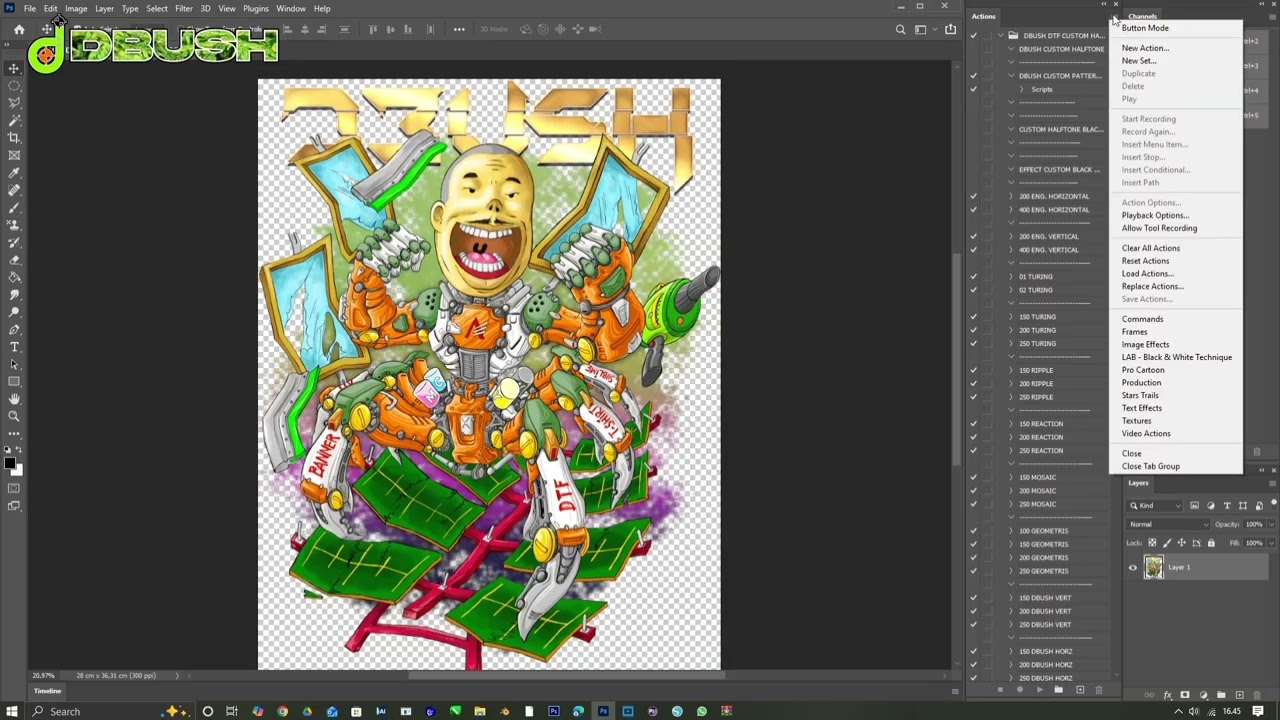Expand the 200 RIPPLE action
1280x720 pixels.
1011,383
